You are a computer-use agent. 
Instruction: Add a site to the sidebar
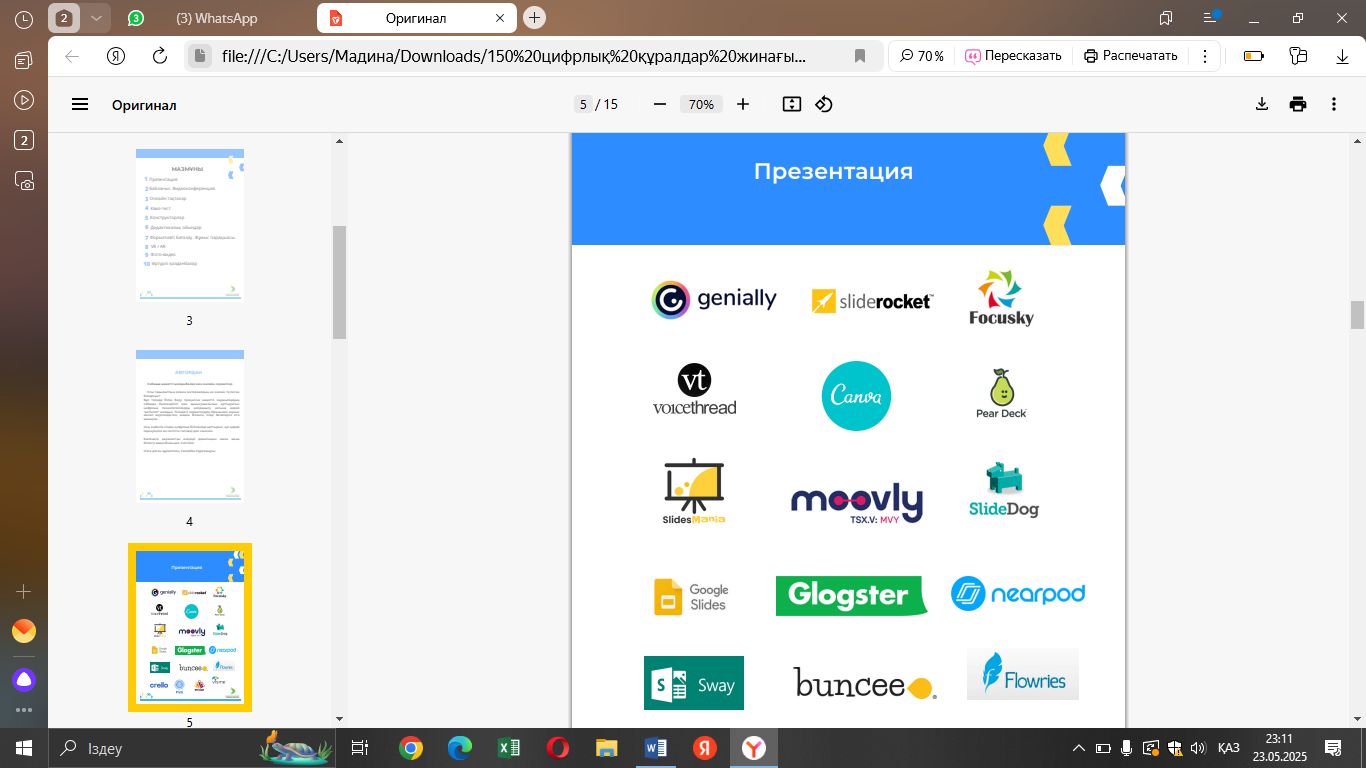click(x=24, y=591)
